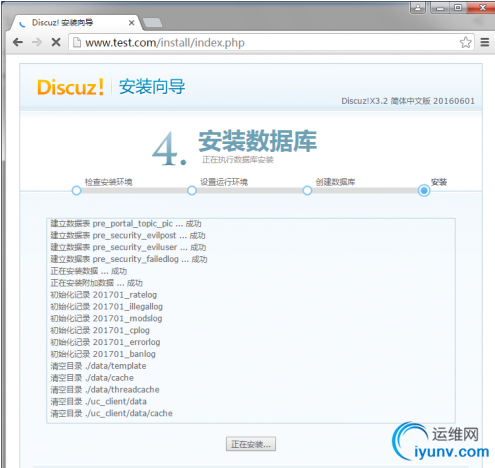The height and width of the screenshot is (468, 495).
Task: Click the page icon in address bar
Action: click(x=77, y=42)
